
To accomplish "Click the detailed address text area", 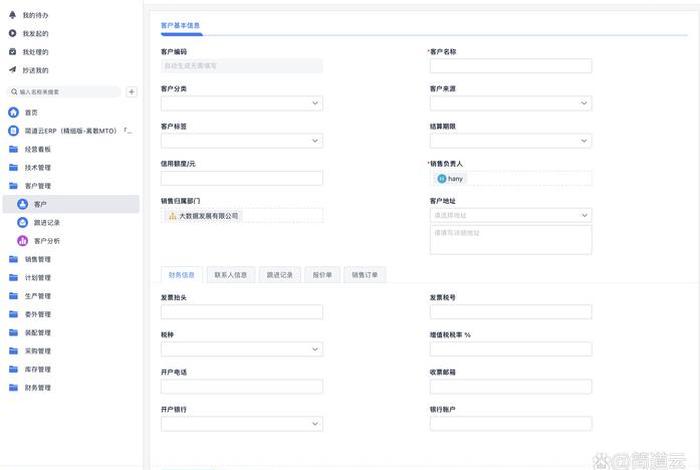I will tap(511, 240).
